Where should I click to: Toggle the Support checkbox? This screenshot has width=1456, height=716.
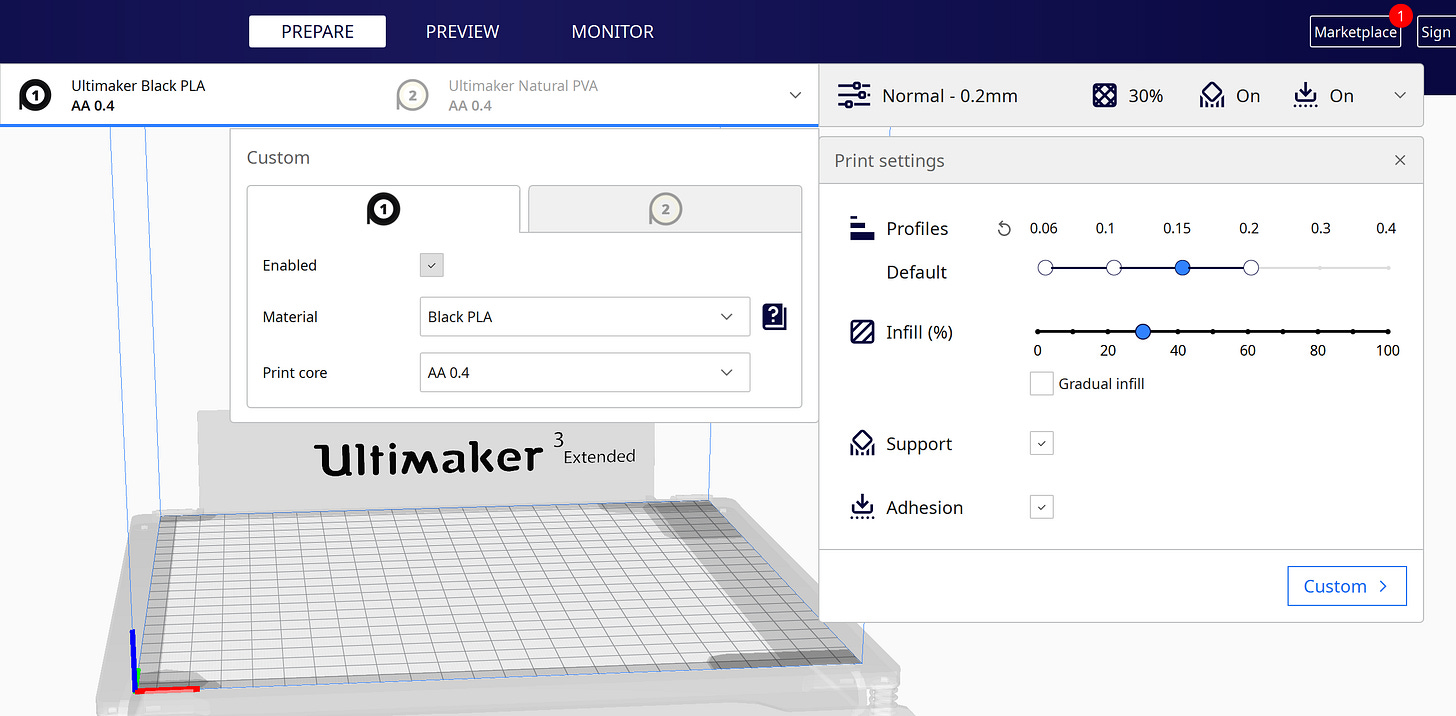click(x=1041, y=443)
